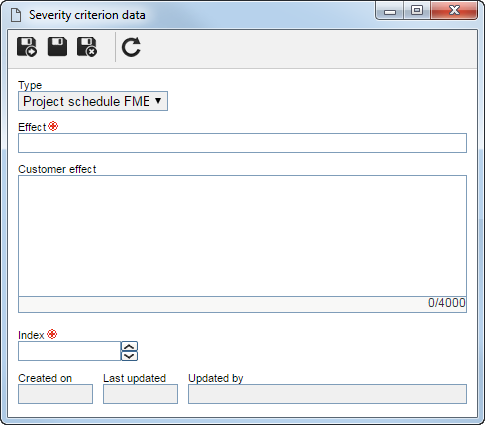This screenshot has height=425, width=485.
Task: Click the plain Save disk icon
Action: point(57,47)
